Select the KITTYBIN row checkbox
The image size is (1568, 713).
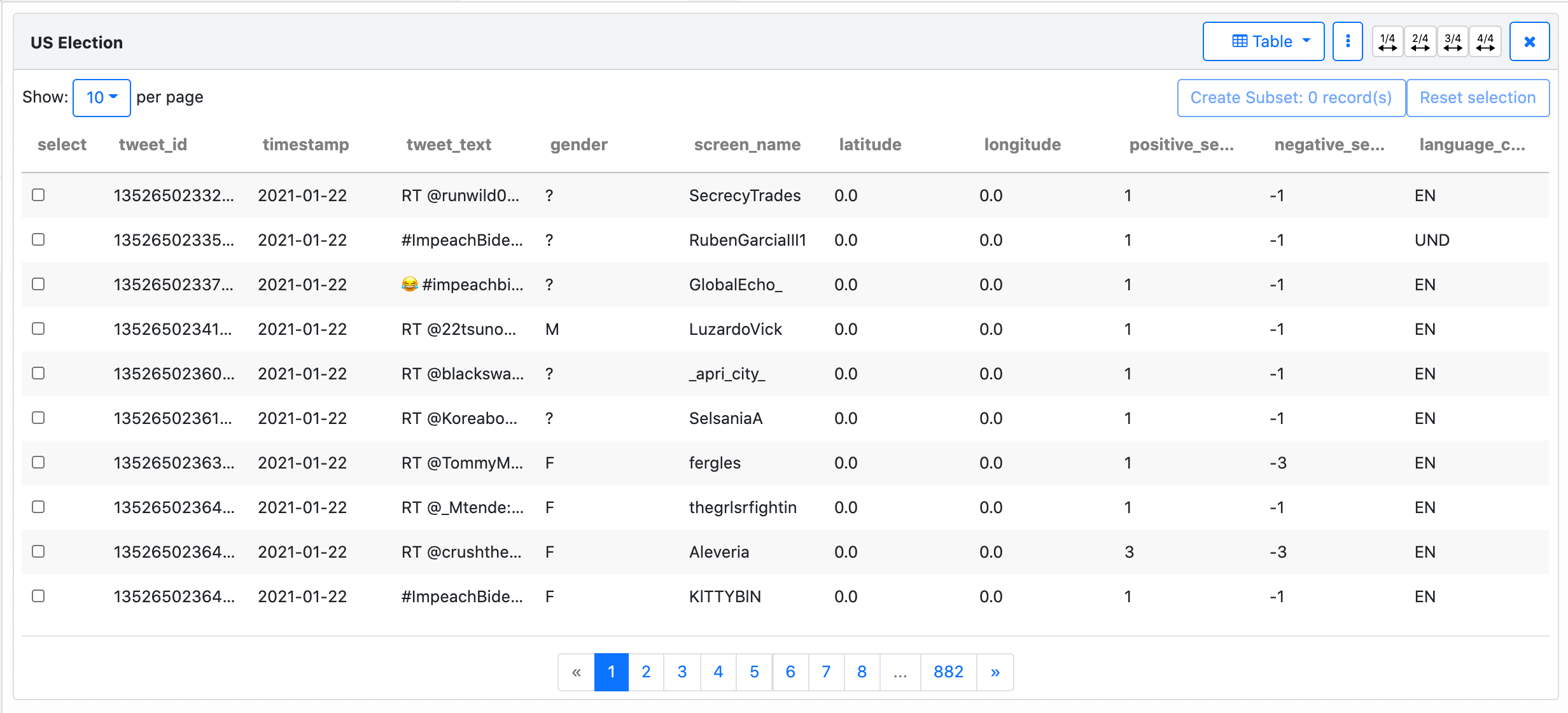(x=38, y=596)
